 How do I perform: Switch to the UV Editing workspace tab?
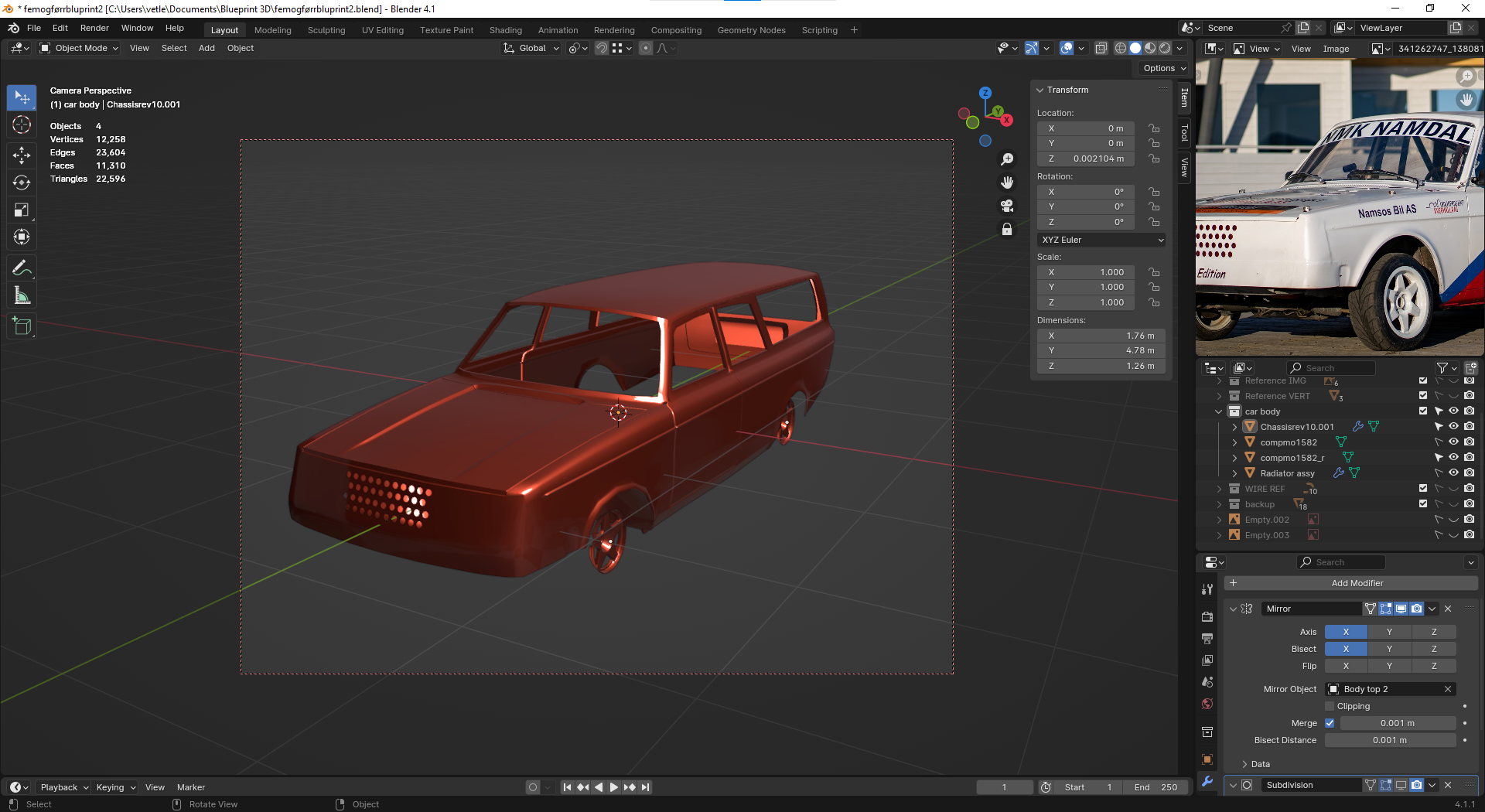pyautogui.click(x=383, y=30)
